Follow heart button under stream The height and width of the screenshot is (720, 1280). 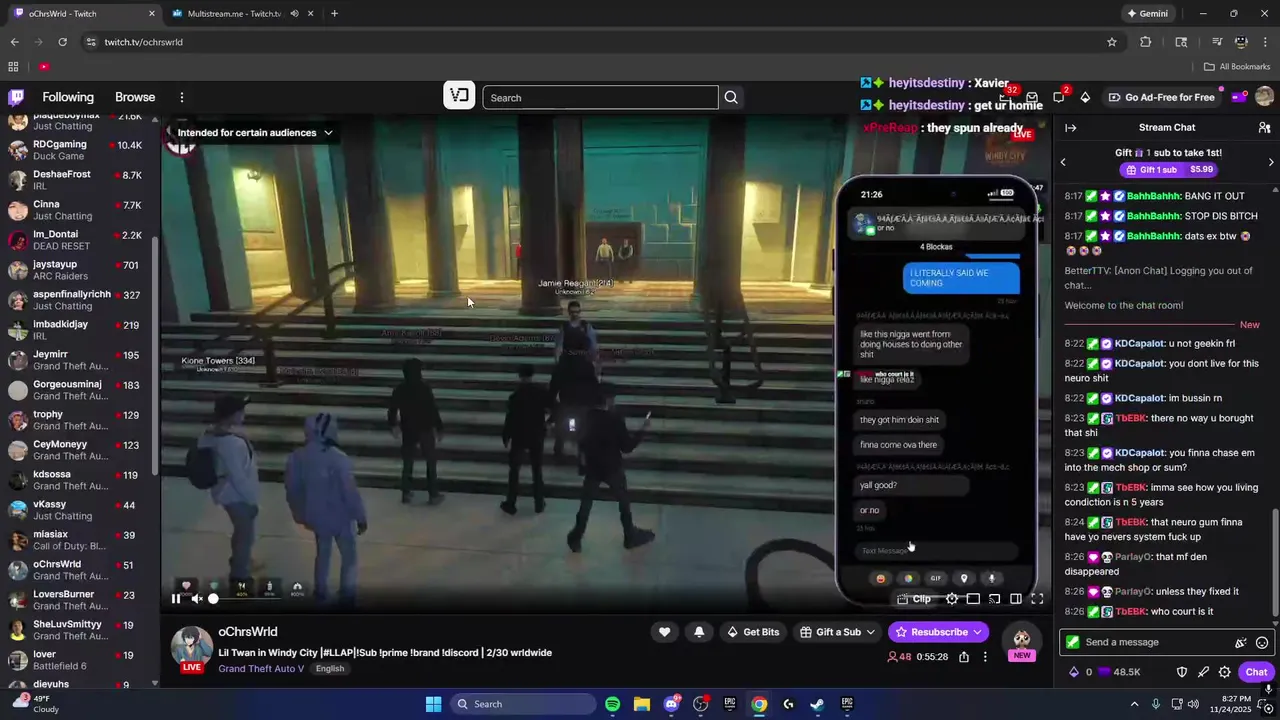click(664, 632)
